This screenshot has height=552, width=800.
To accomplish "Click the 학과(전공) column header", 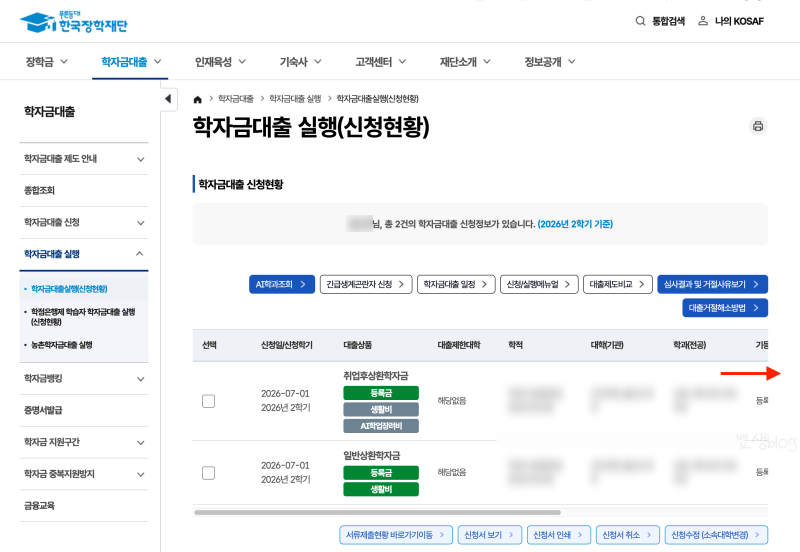I will 690,345.
